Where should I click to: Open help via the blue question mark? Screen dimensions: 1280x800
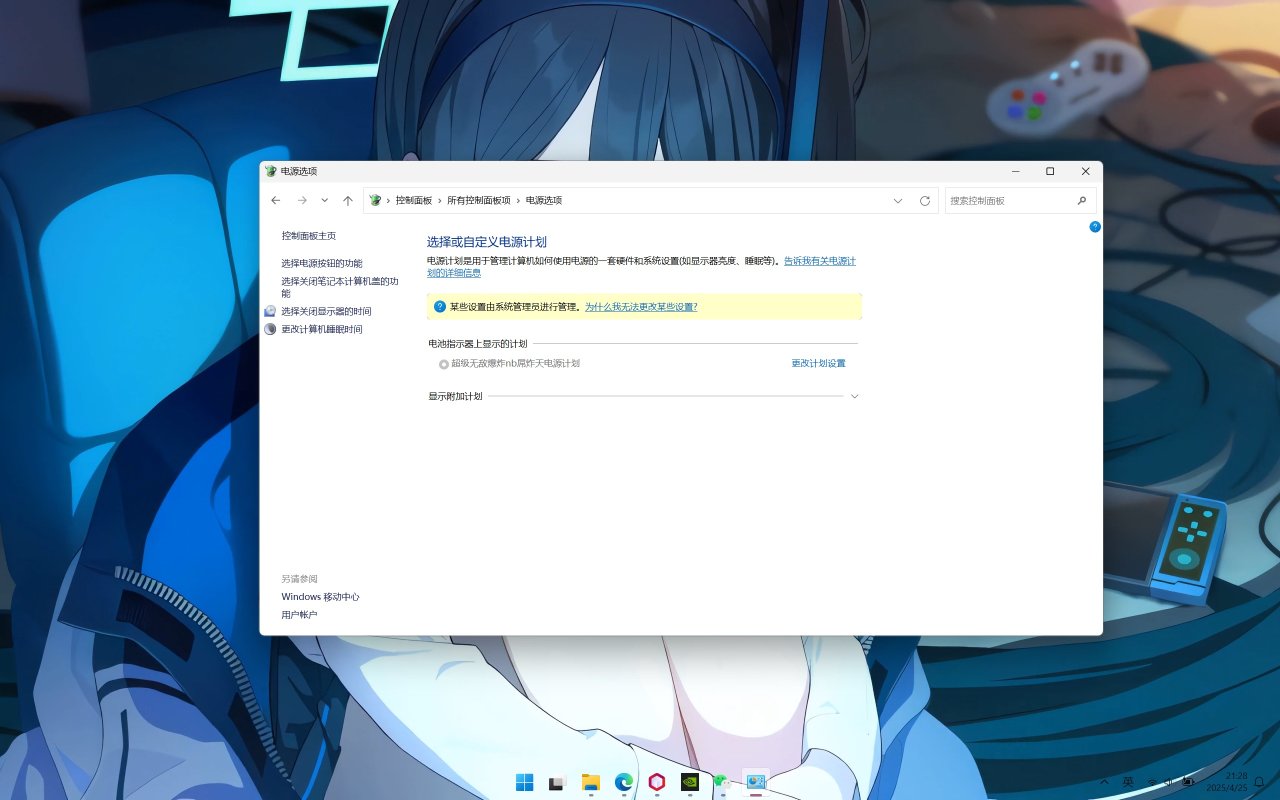[x=1095, y=227]
